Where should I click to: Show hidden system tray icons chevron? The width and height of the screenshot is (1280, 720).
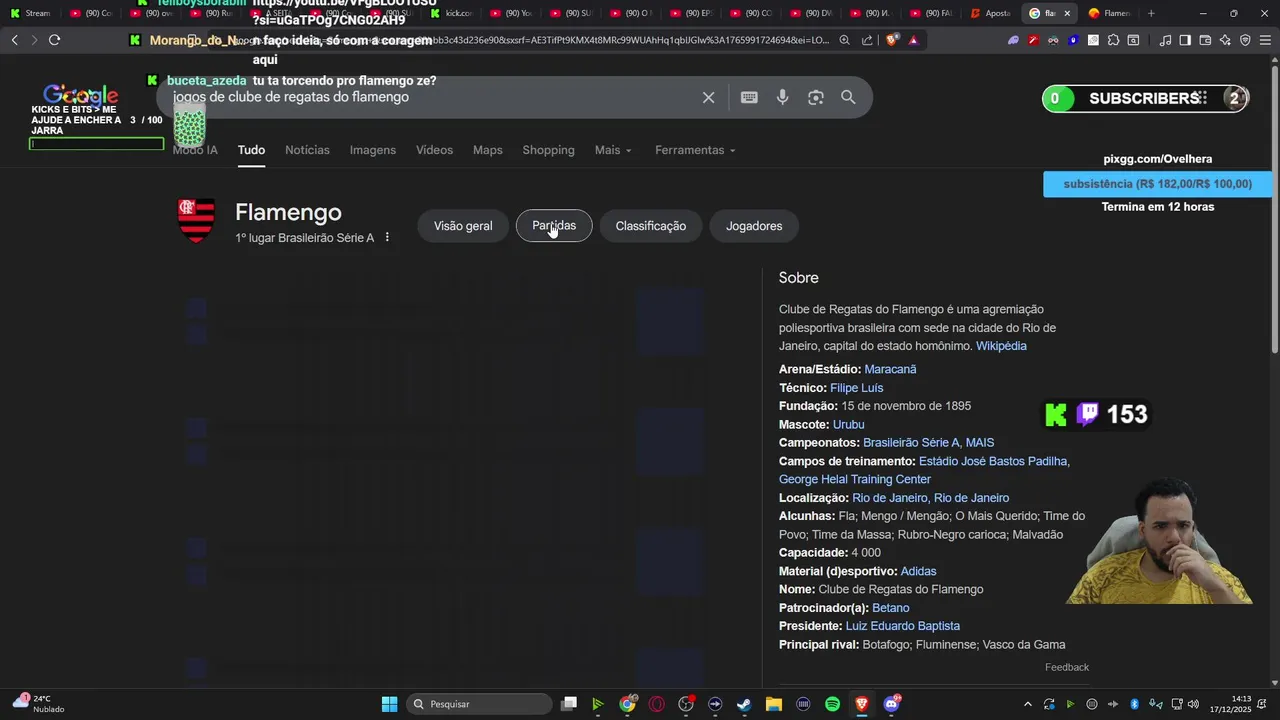point(1027,704)
